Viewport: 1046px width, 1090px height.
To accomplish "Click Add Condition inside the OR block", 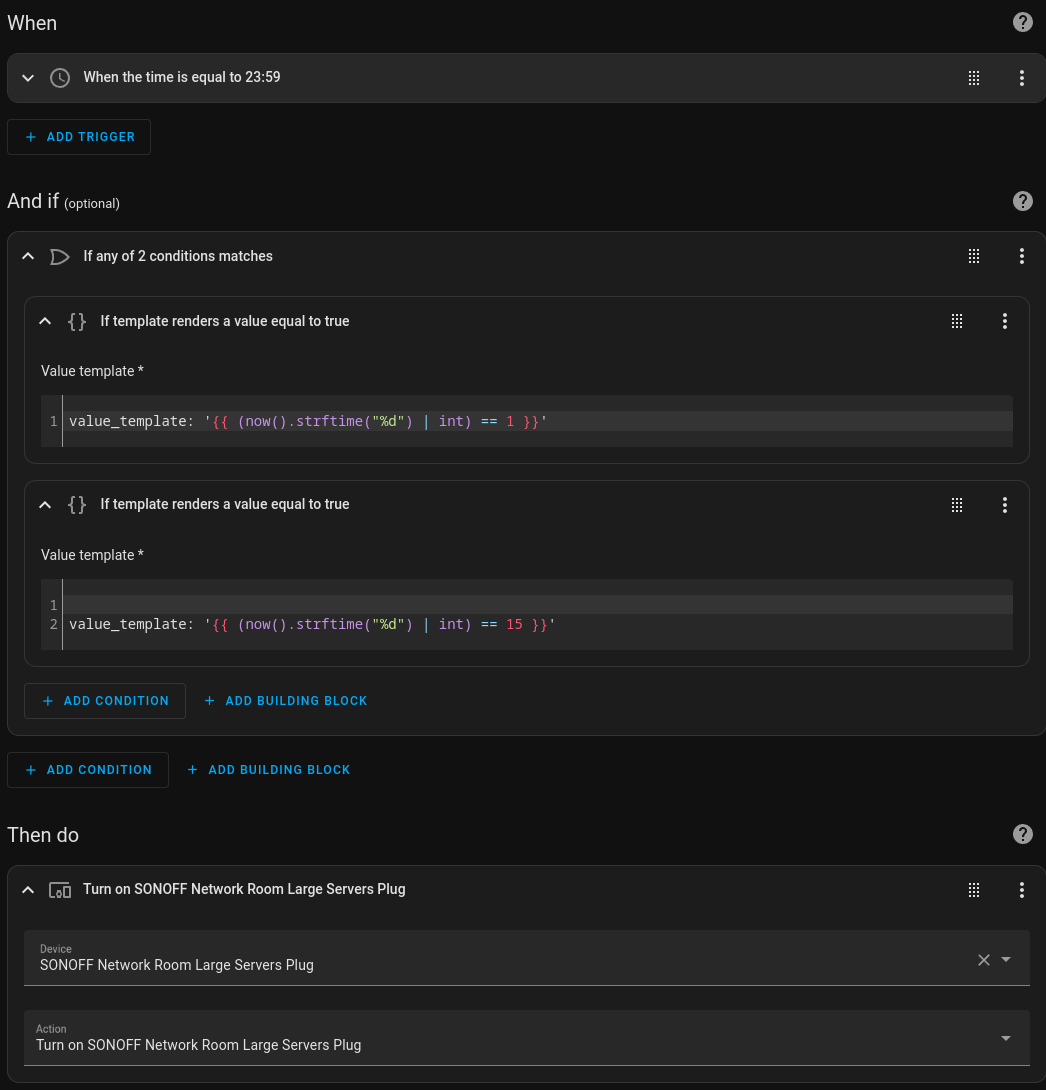I will pyautogui.click(x=105, y=701).
